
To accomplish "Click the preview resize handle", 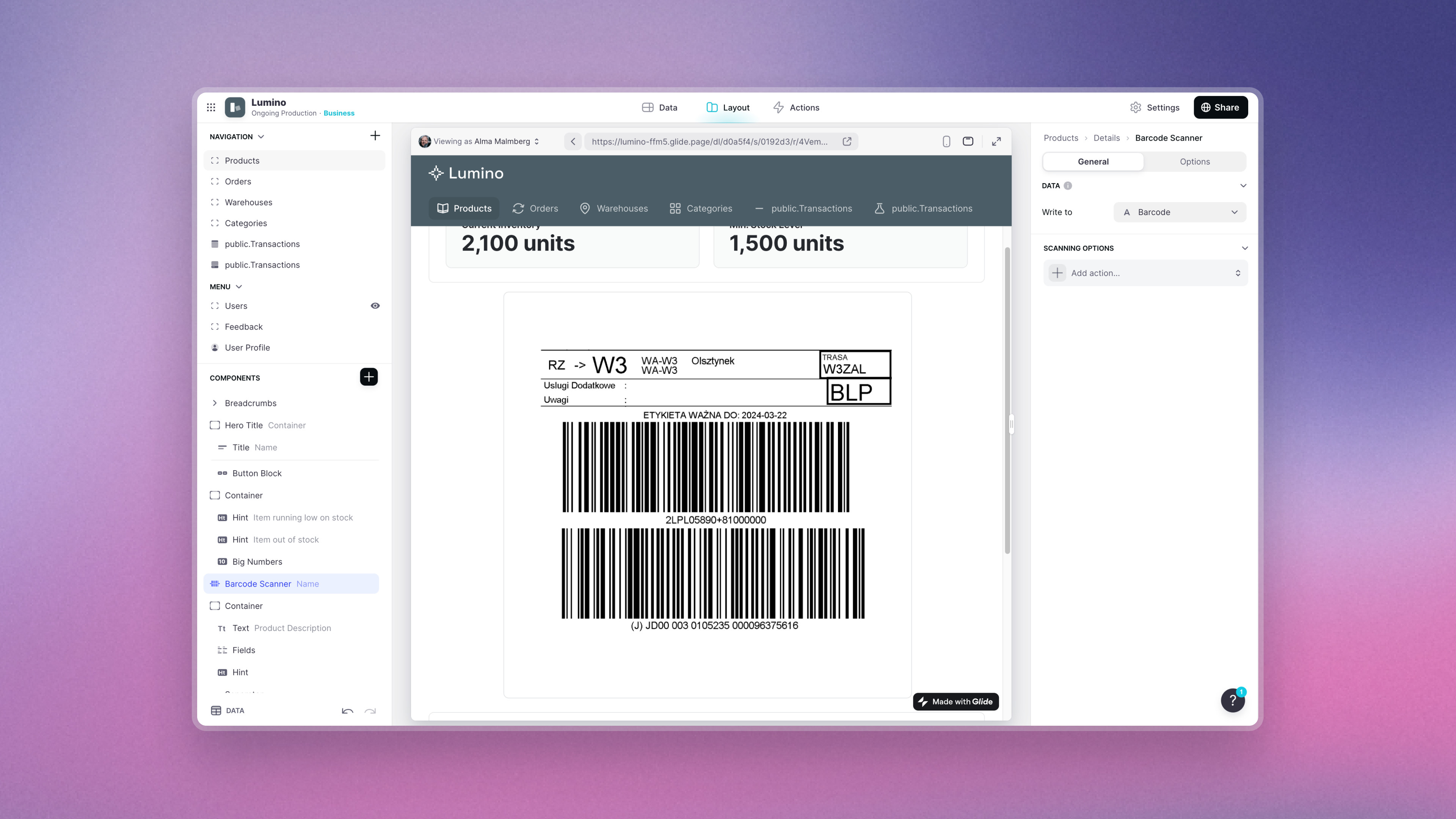I will (x=1011, y=424).
